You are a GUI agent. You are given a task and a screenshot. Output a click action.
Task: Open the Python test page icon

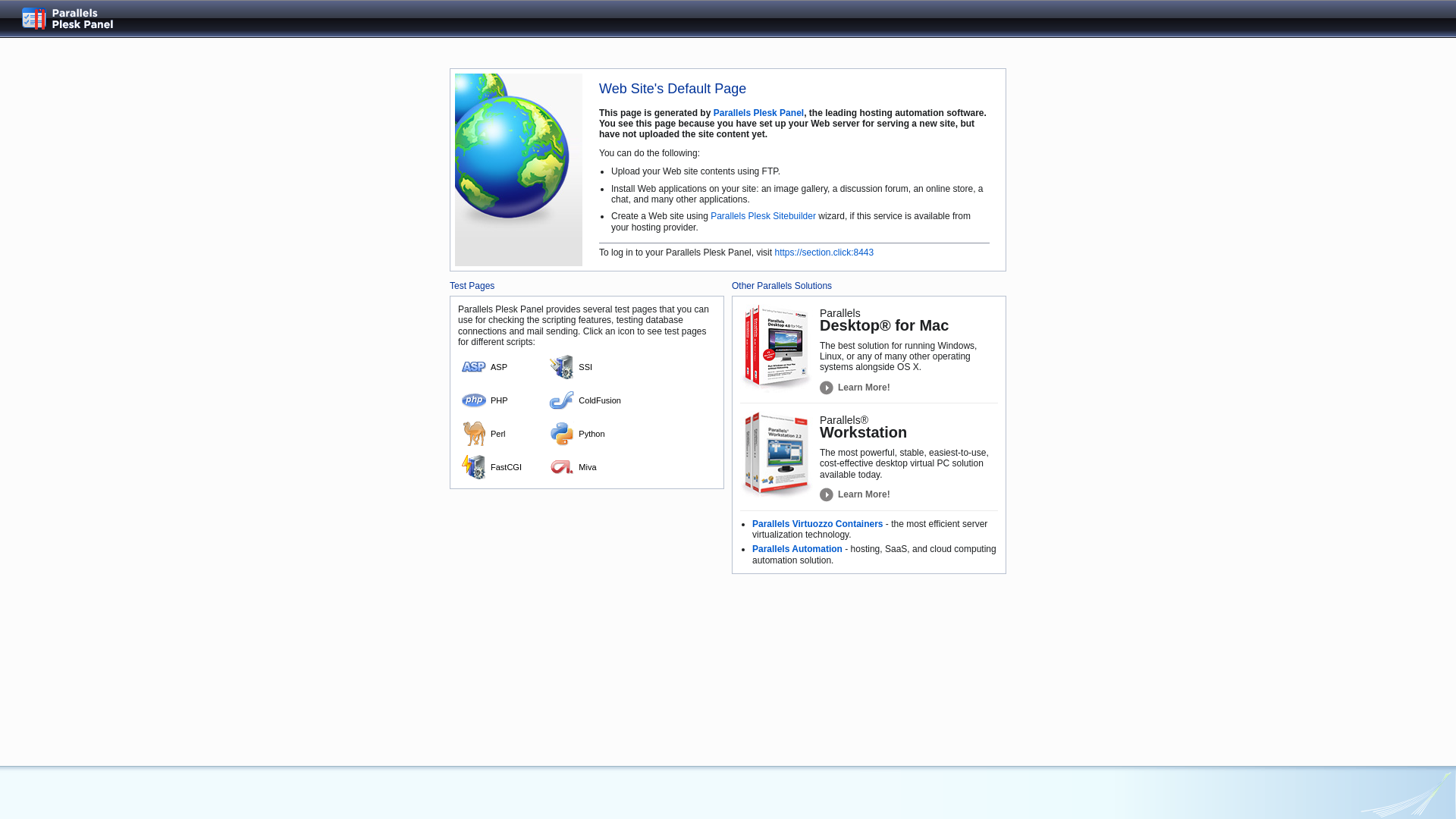562,434
